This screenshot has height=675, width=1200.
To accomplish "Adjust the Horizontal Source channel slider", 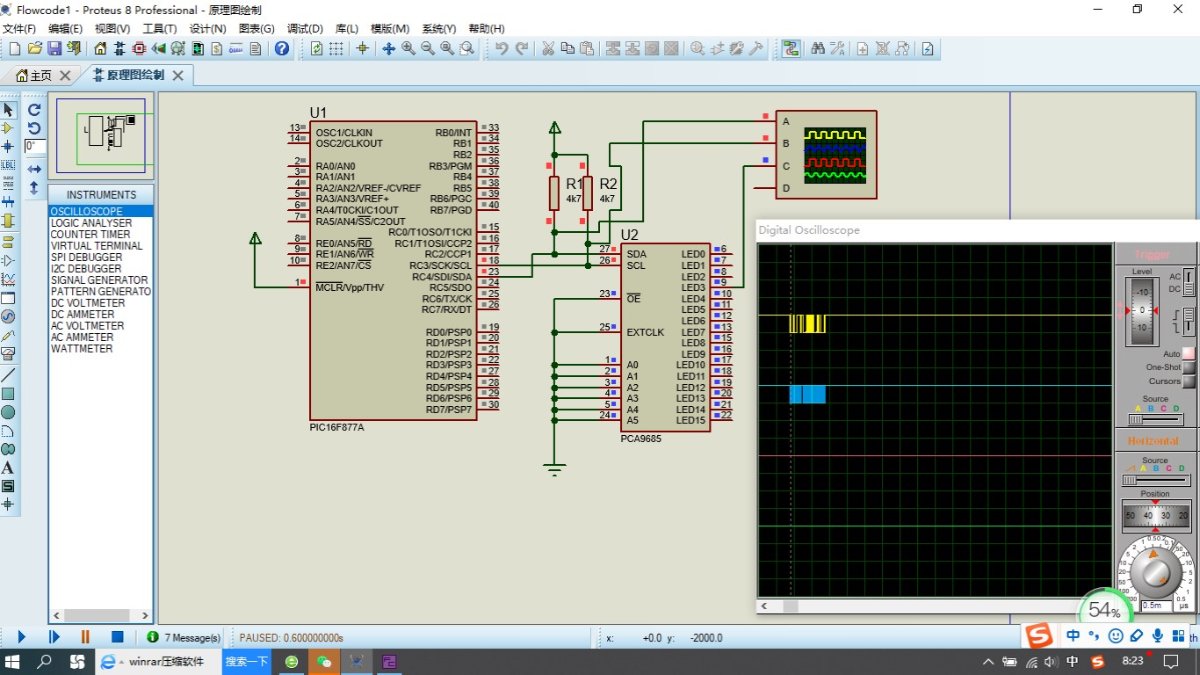I will point(1154,480).
